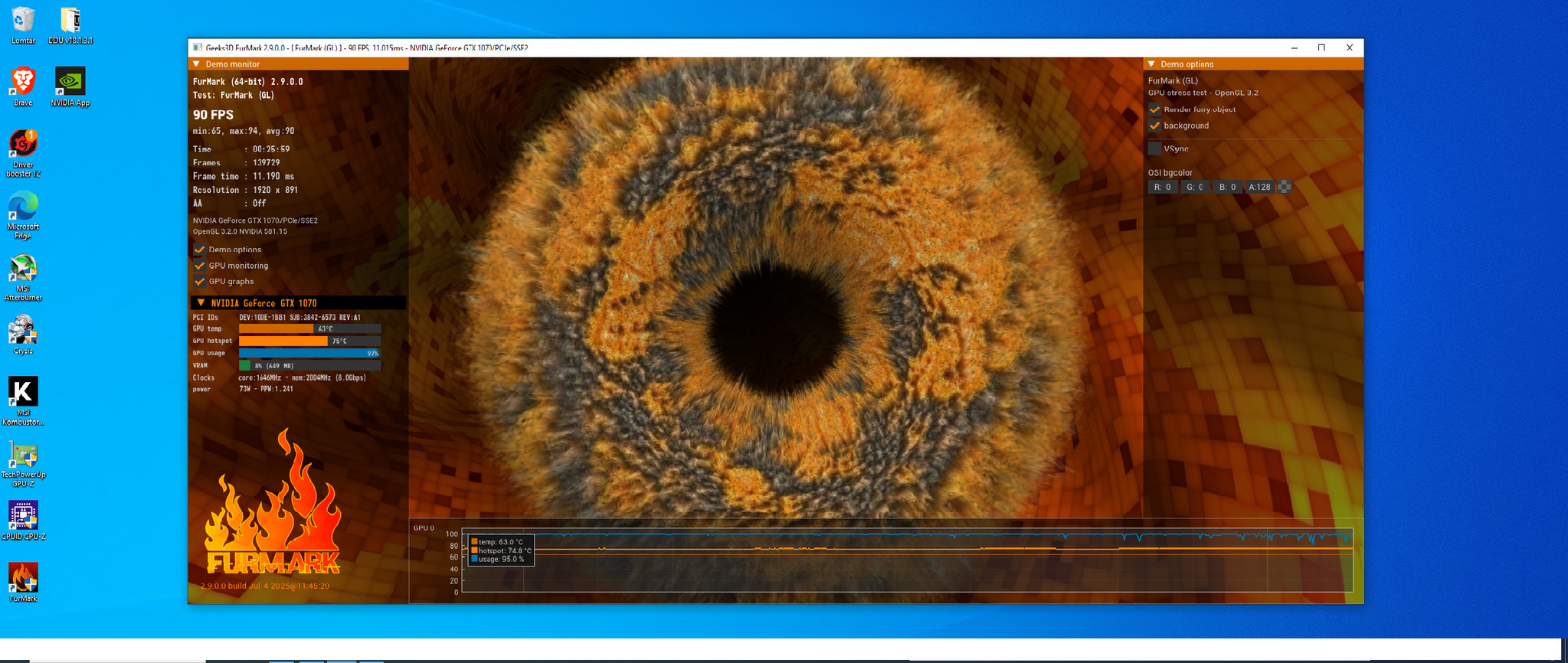This screenshot has height=663, width=1568.
Task: Click the FurMark window title bar icon
Action: click(x=198, y=47)
